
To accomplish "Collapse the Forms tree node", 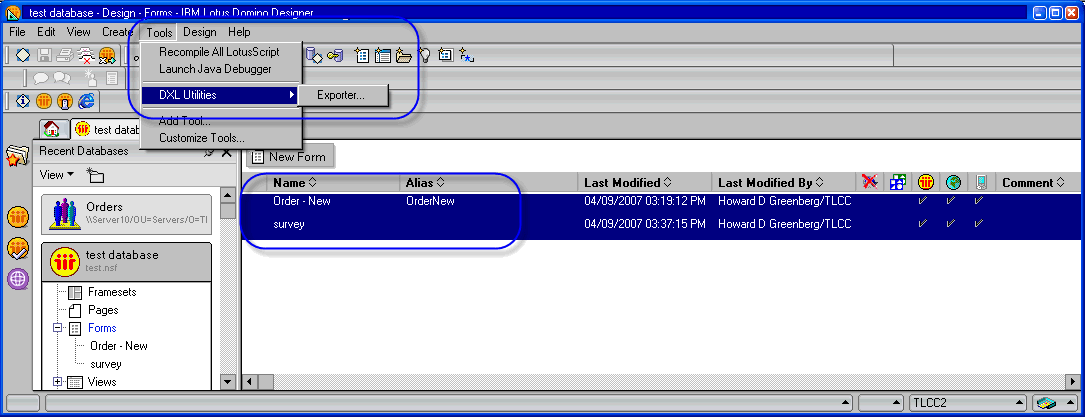I will (x=58, y=328).
